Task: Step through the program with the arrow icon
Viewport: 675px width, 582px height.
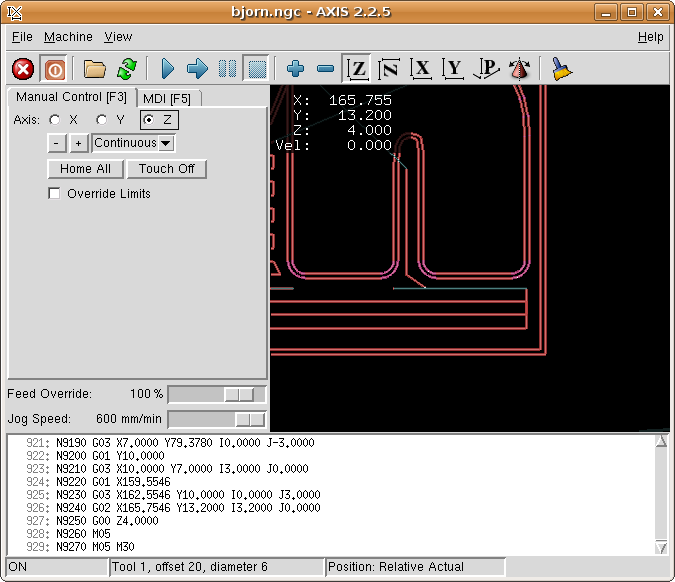Action: coord(197,69)
